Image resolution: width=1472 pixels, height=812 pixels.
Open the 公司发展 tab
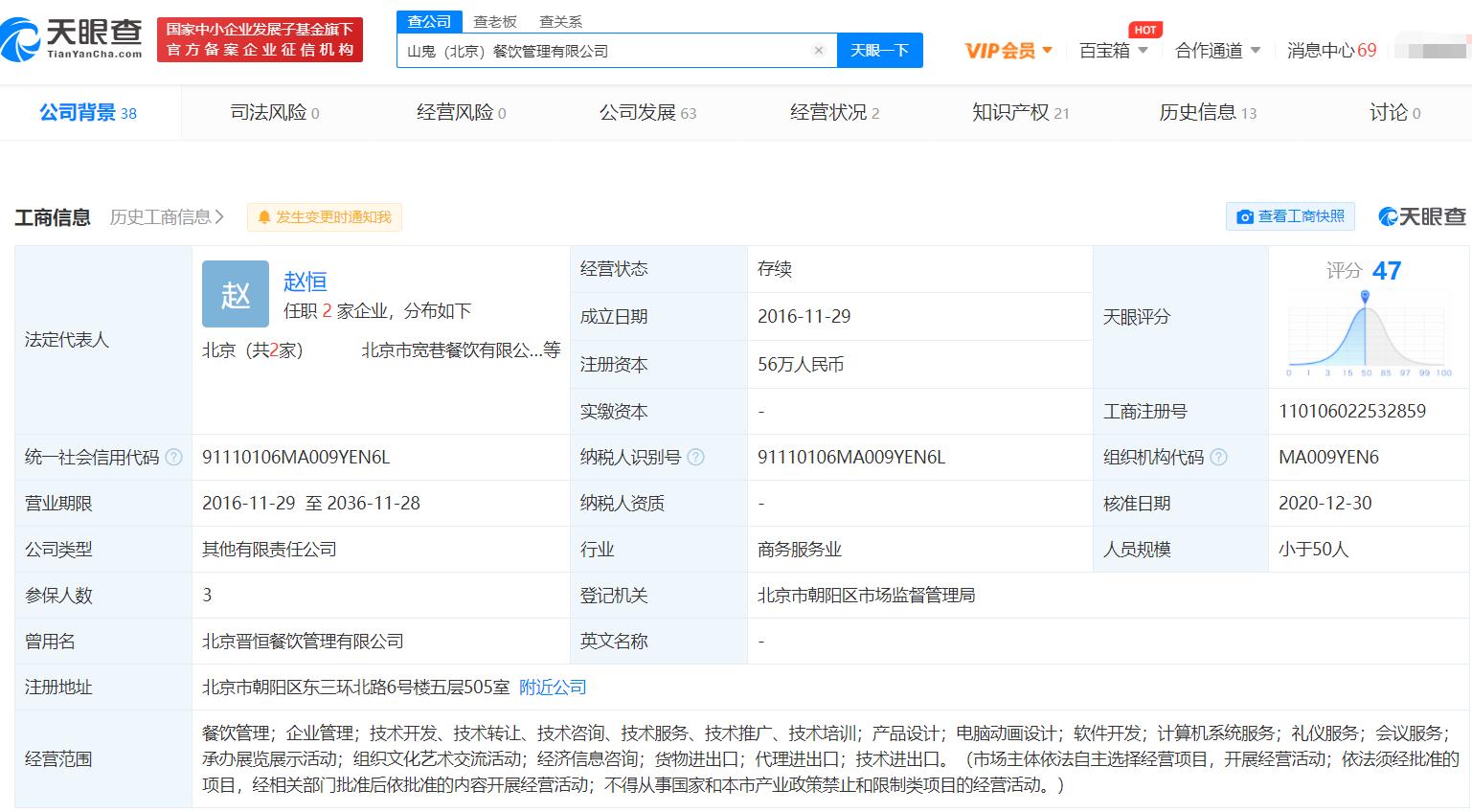[647, 113]
